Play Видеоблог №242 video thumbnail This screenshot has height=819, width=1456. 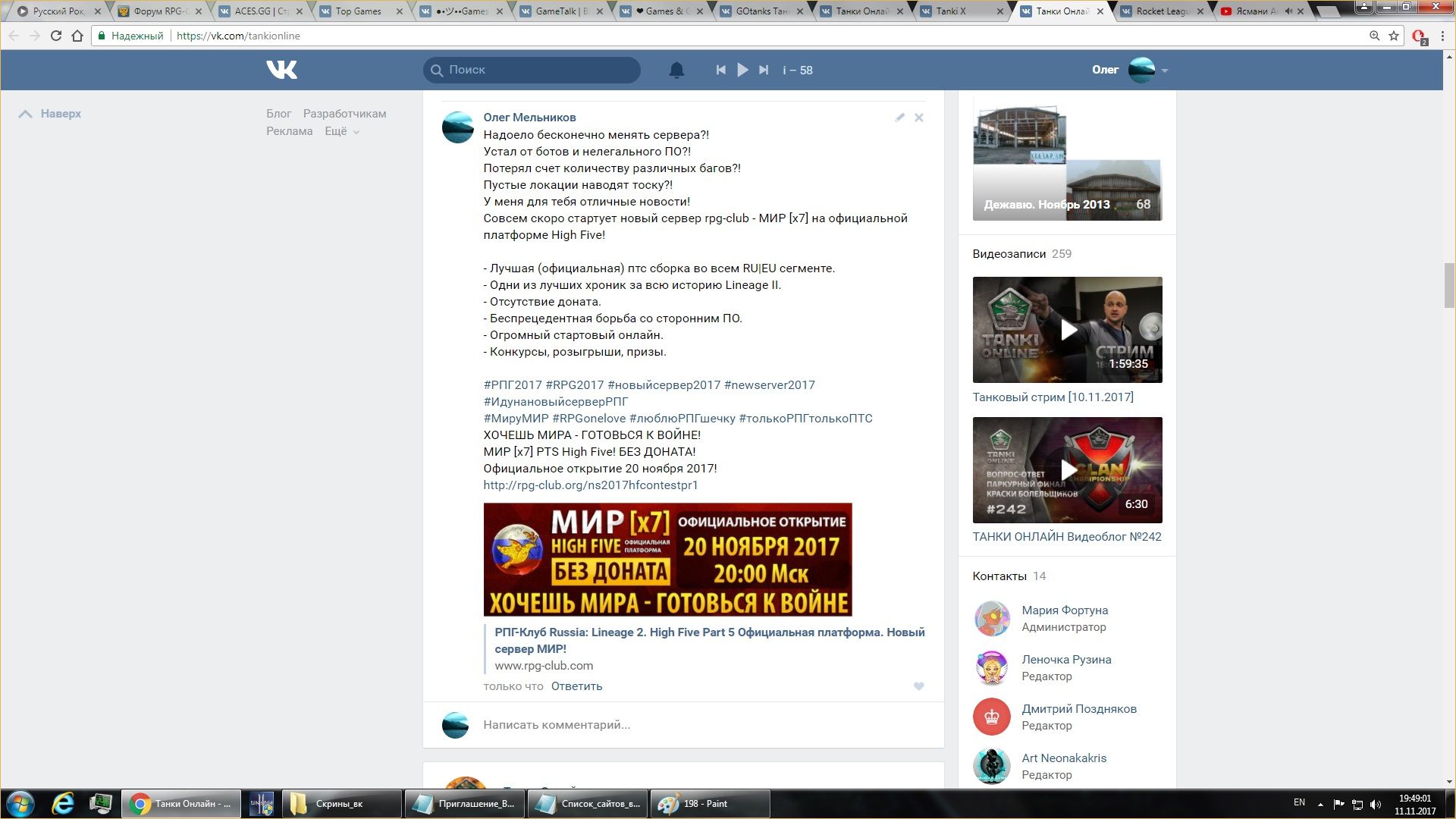coord(1067,470)
